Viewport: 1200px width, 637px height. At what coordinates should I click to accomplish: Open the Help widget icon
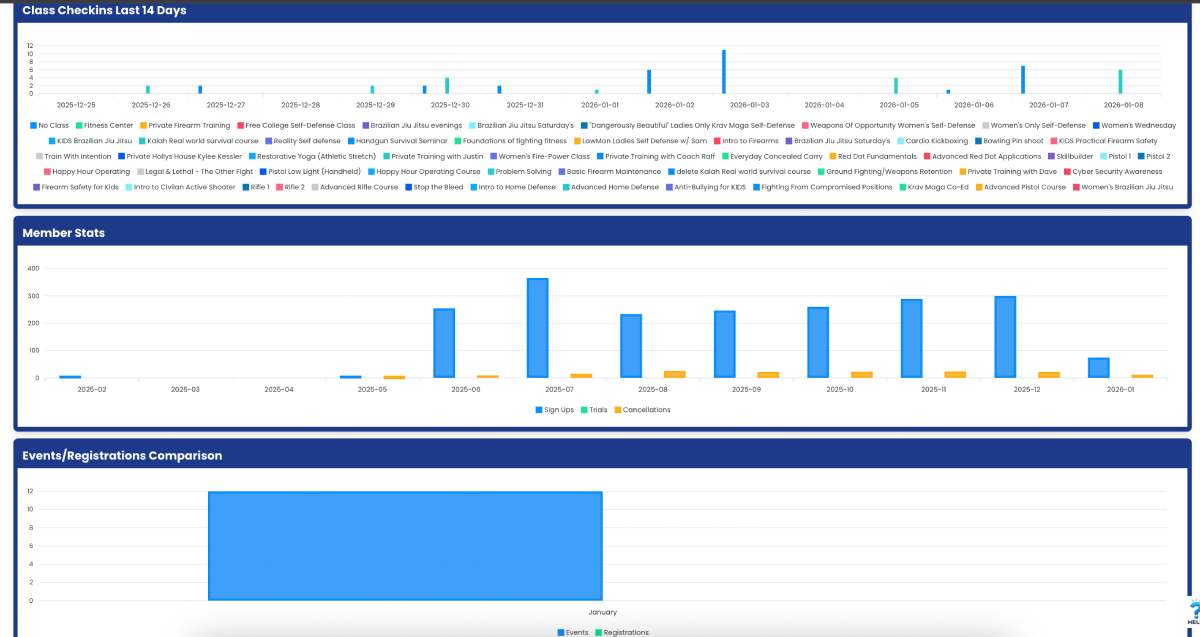(1193, 614)
